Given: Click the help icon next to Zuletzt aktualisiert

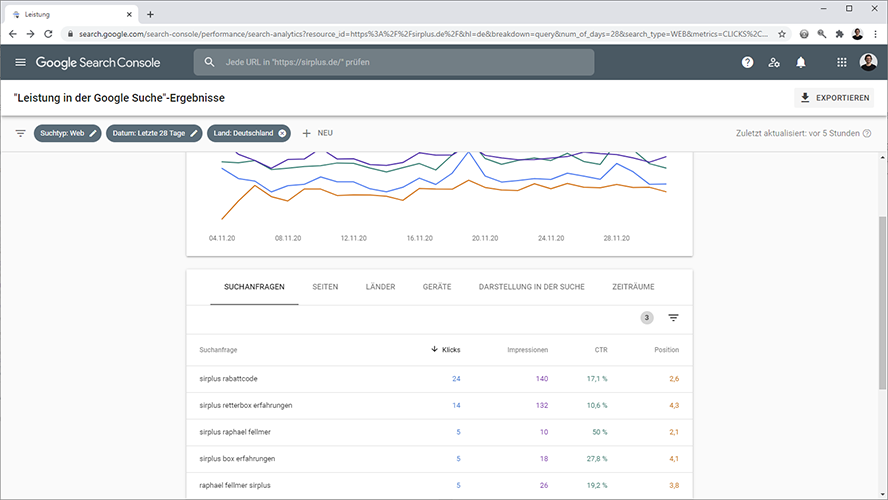Looking at the screenshot, I should click(866, 133).
